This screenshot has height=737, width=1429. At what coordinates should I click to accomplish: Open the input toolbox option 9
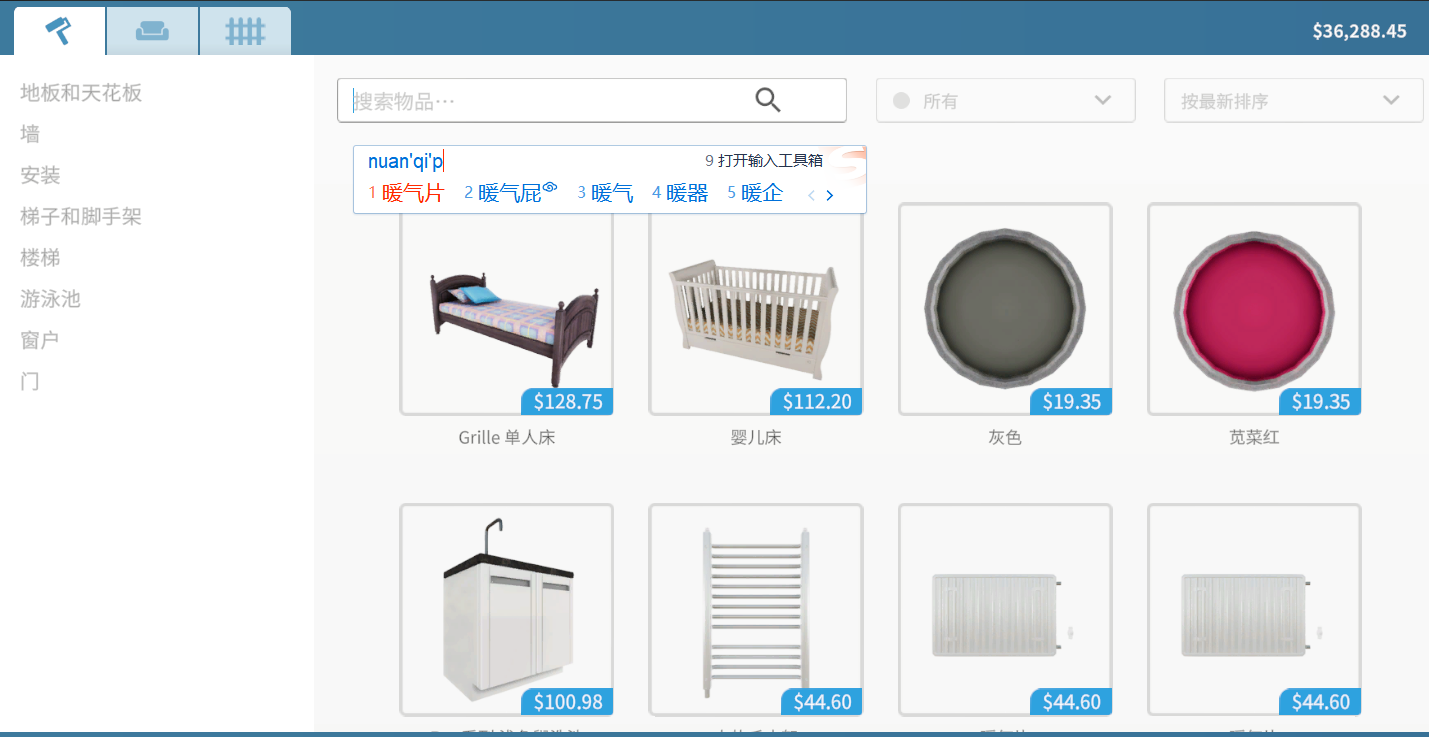(x=764, y=160)
